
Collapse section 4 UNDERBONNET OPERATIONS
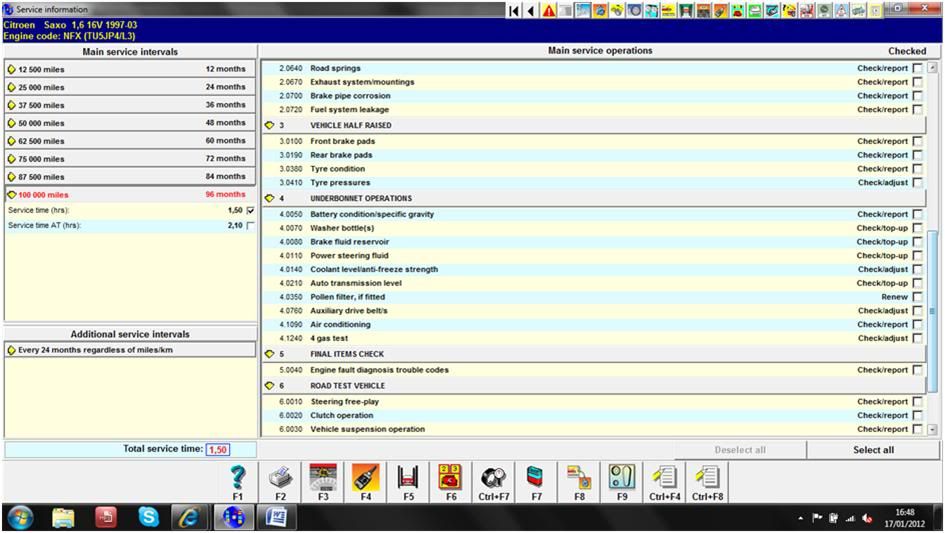(269, 198)
